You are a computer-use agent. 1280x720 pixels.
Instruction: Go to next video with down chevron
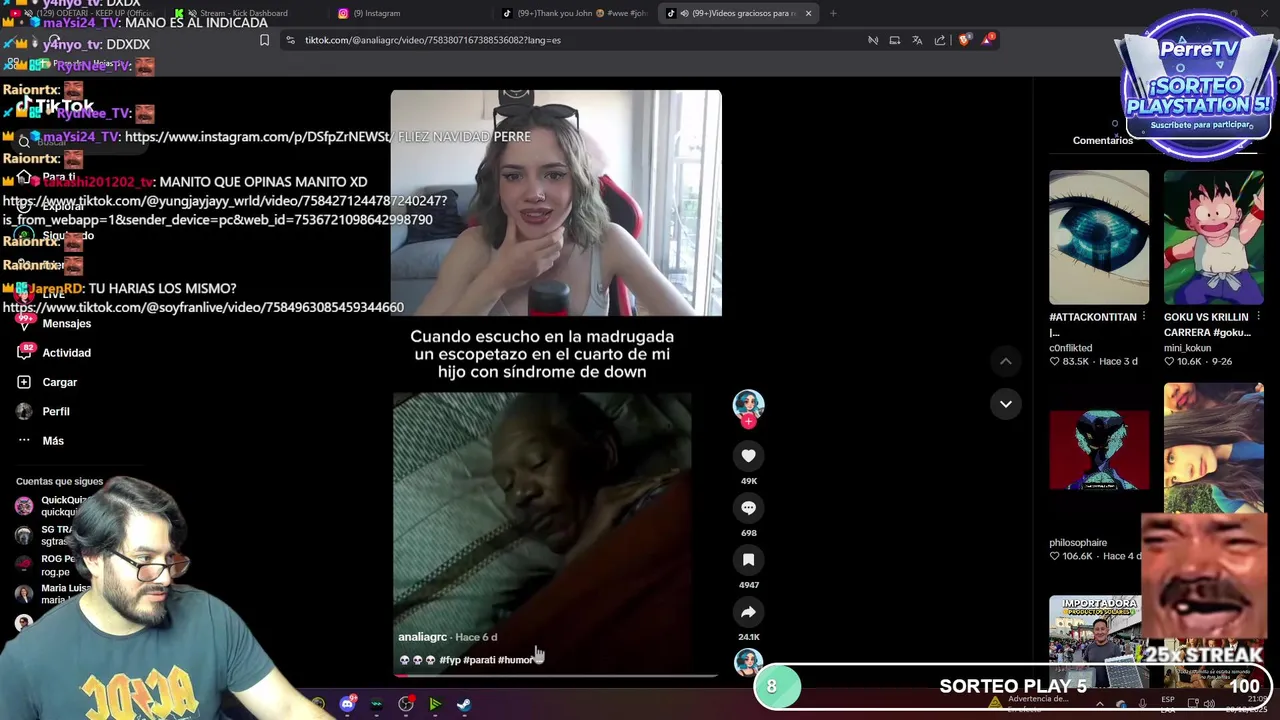(x=1006, y=404)
